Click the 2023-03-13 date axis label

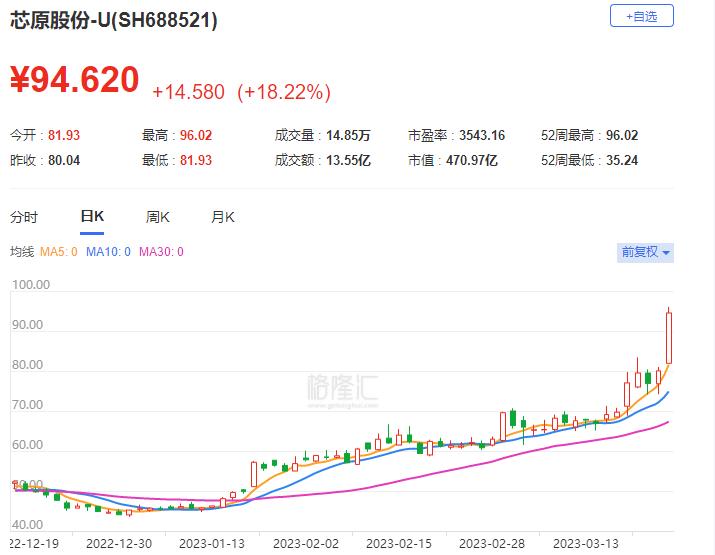point(585,544)
